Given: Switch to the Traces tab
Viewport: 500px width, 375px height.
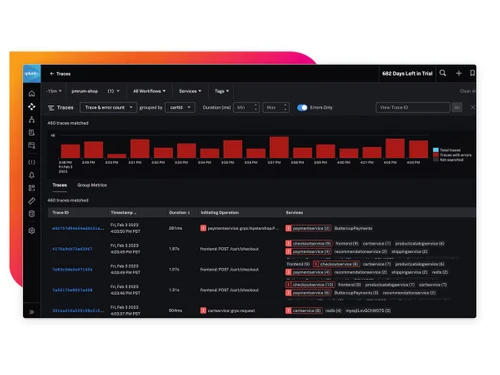Looking at the screenshot, I should click(60, 185).
